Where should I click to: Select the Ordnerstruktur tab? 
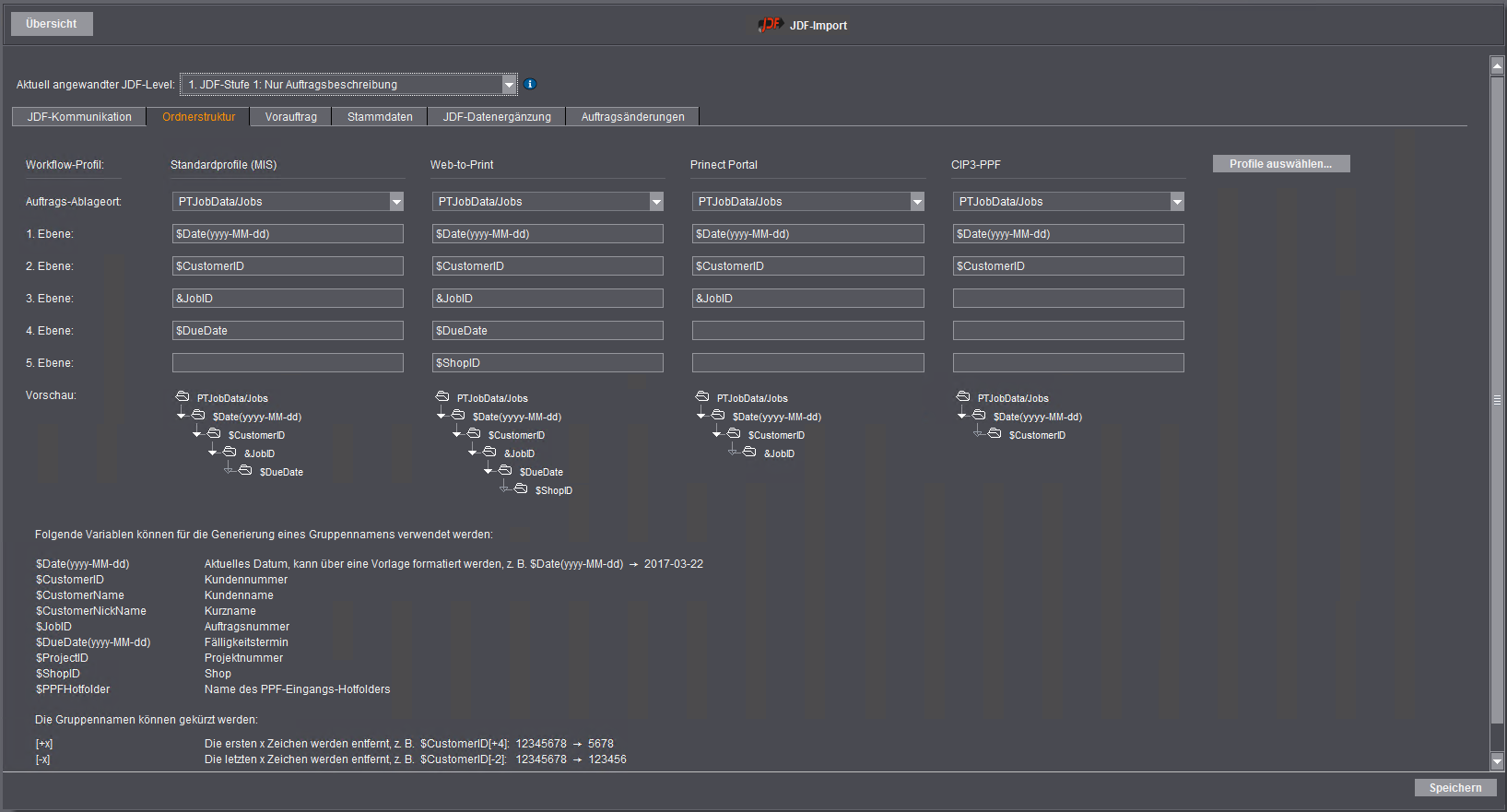coord(199,117)
